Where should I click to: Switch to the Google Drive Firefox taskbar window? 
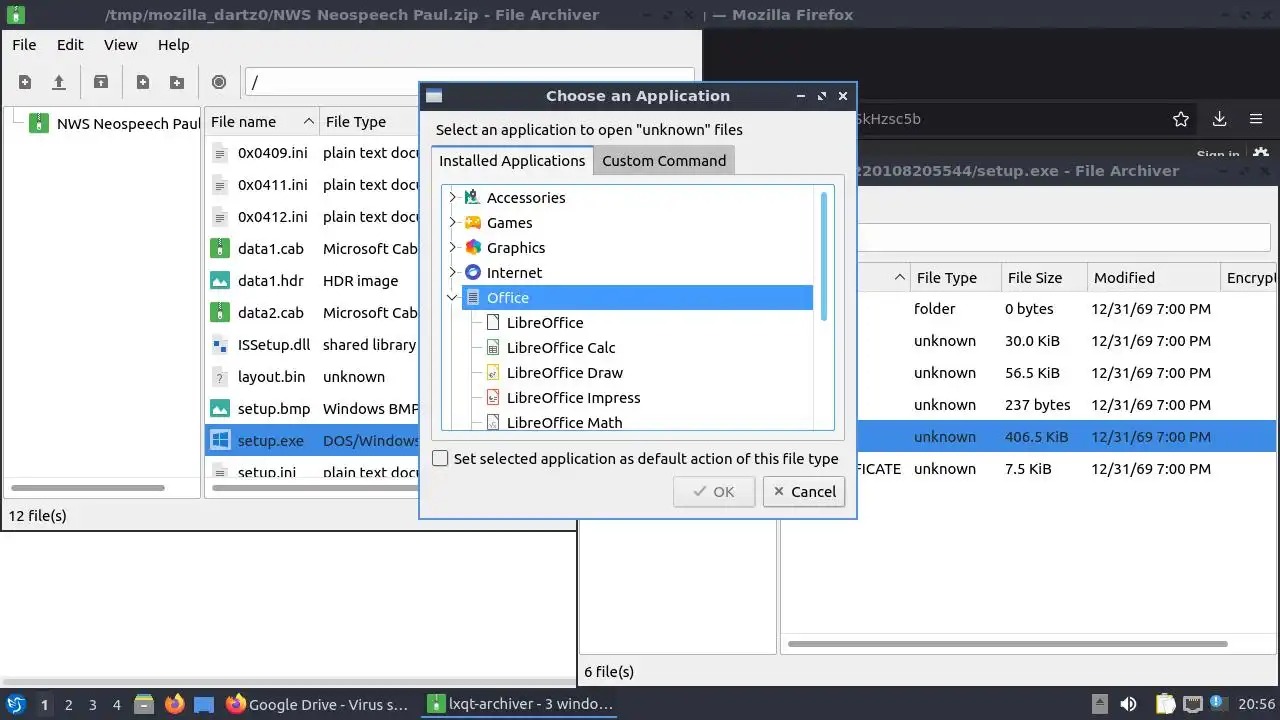point(317,704)
